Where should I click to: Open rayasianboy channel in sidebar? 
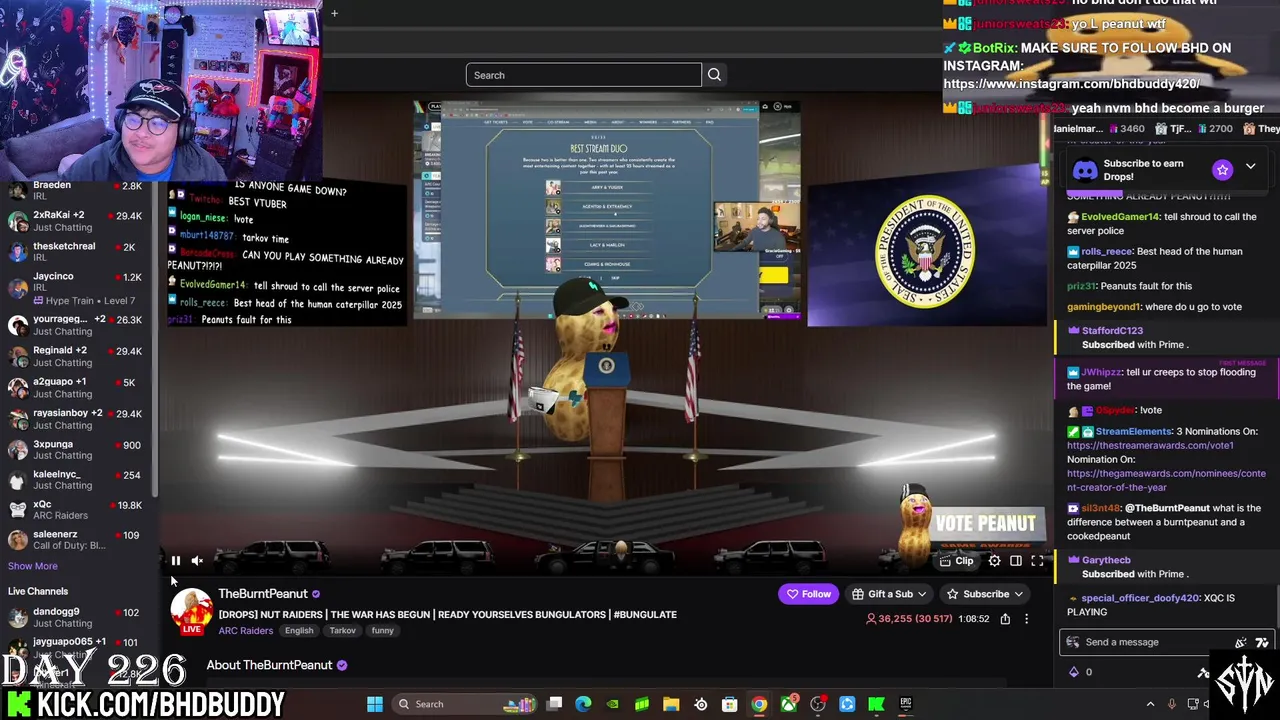click(x=75, y=419)
